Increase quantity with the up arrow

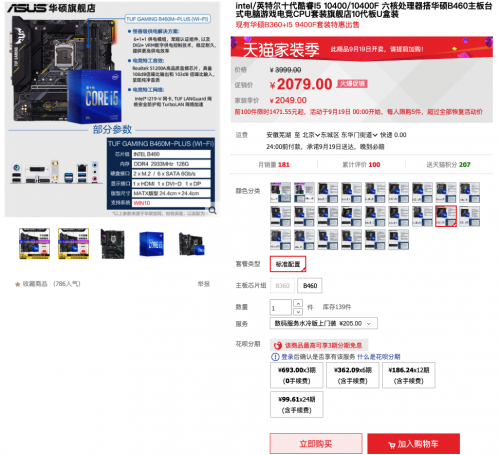(x=298, y=303)
